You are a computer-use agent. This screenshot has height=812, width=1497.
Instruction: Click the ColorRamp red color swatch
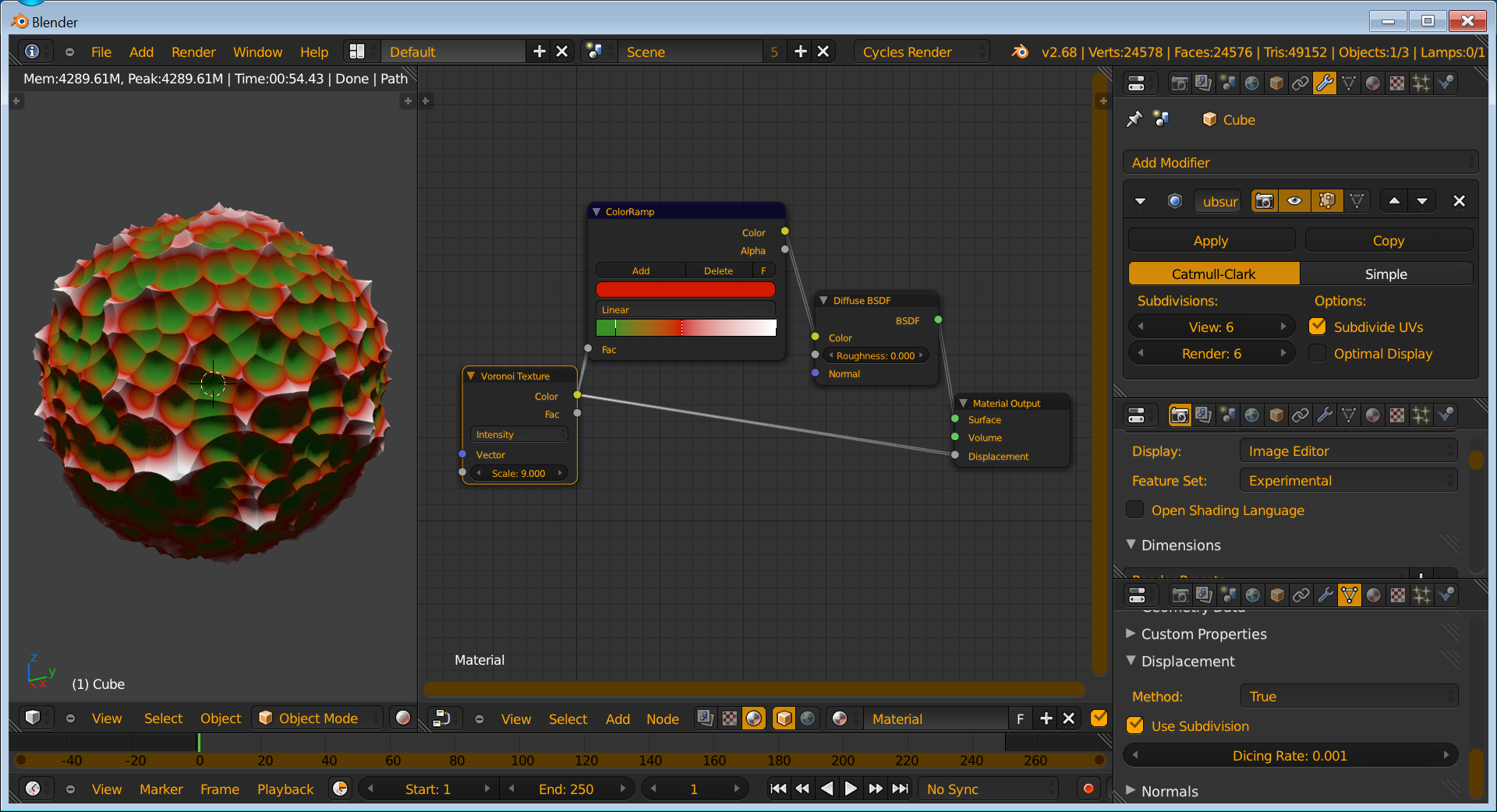point(685,289)
